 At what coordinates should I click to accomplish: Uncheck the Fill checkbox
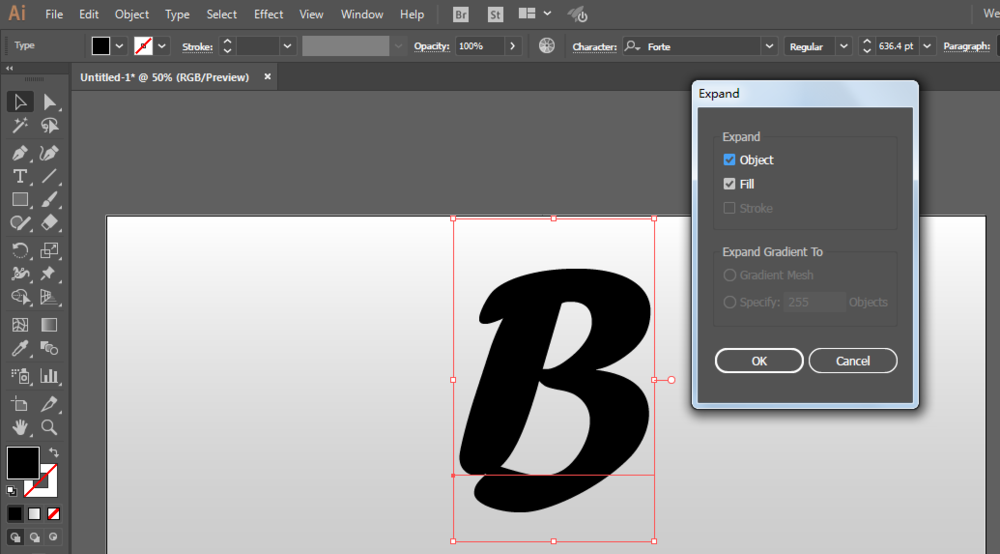[x=729, y=184]
